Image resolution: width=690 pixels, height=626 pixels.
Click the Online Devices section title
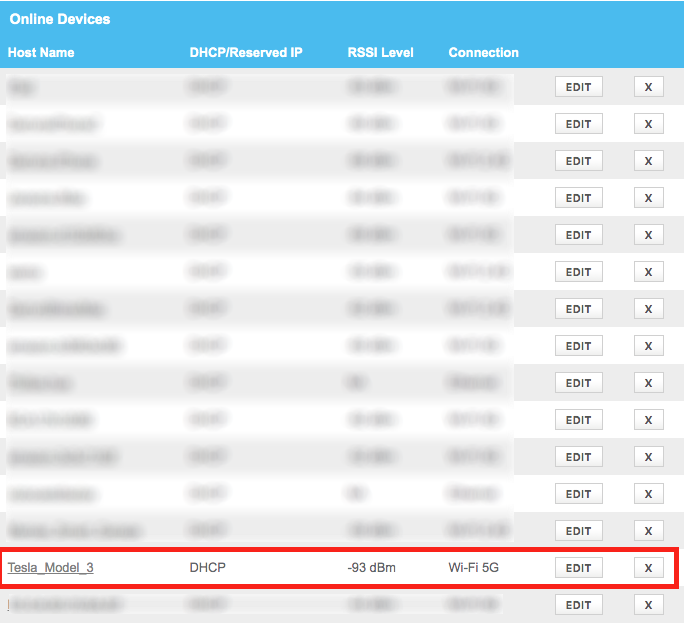click(60, 19)
